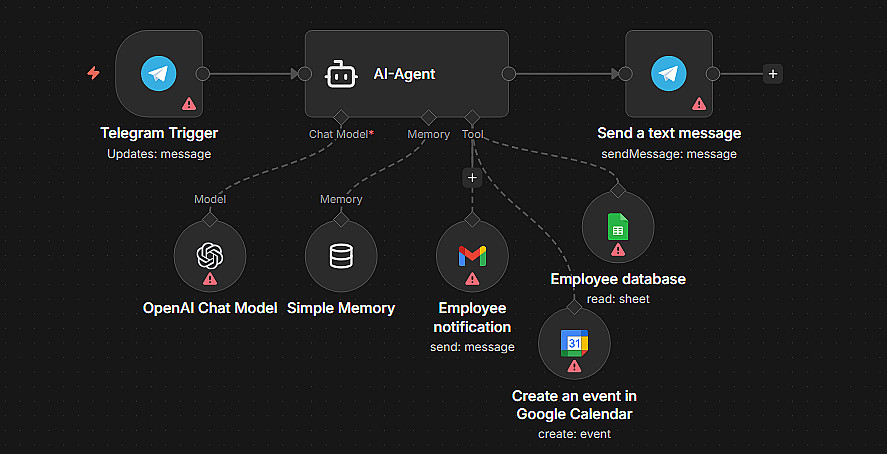Image resolution: width=887 pixels, height=454 pixels.
Task: Click AI-Agent output connector
Action: [x=509, y=74]
